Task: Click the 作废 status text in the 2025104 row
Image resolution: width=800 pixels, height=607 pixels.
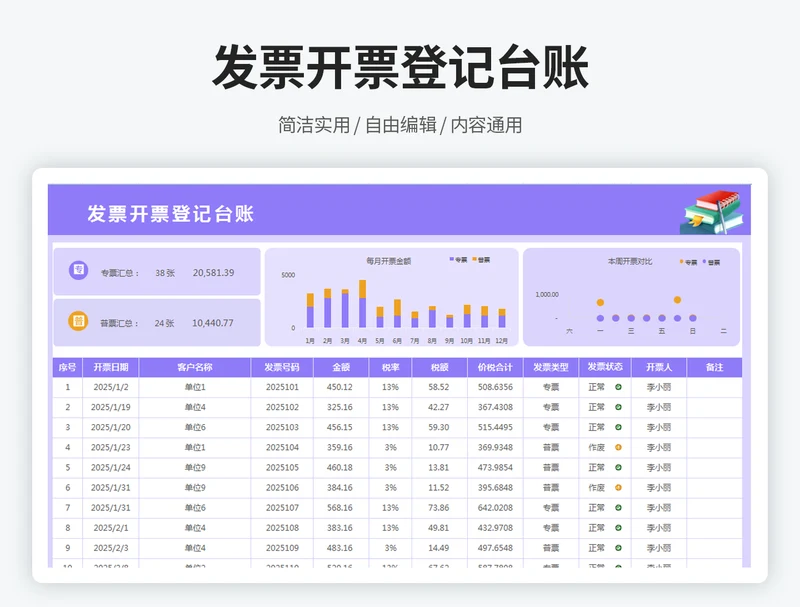Action: tap(596, 447)
